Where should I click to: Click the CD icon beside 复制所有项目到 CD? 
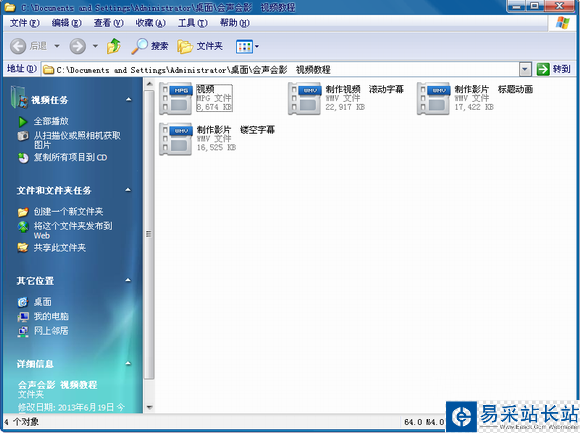pos(23,158)
